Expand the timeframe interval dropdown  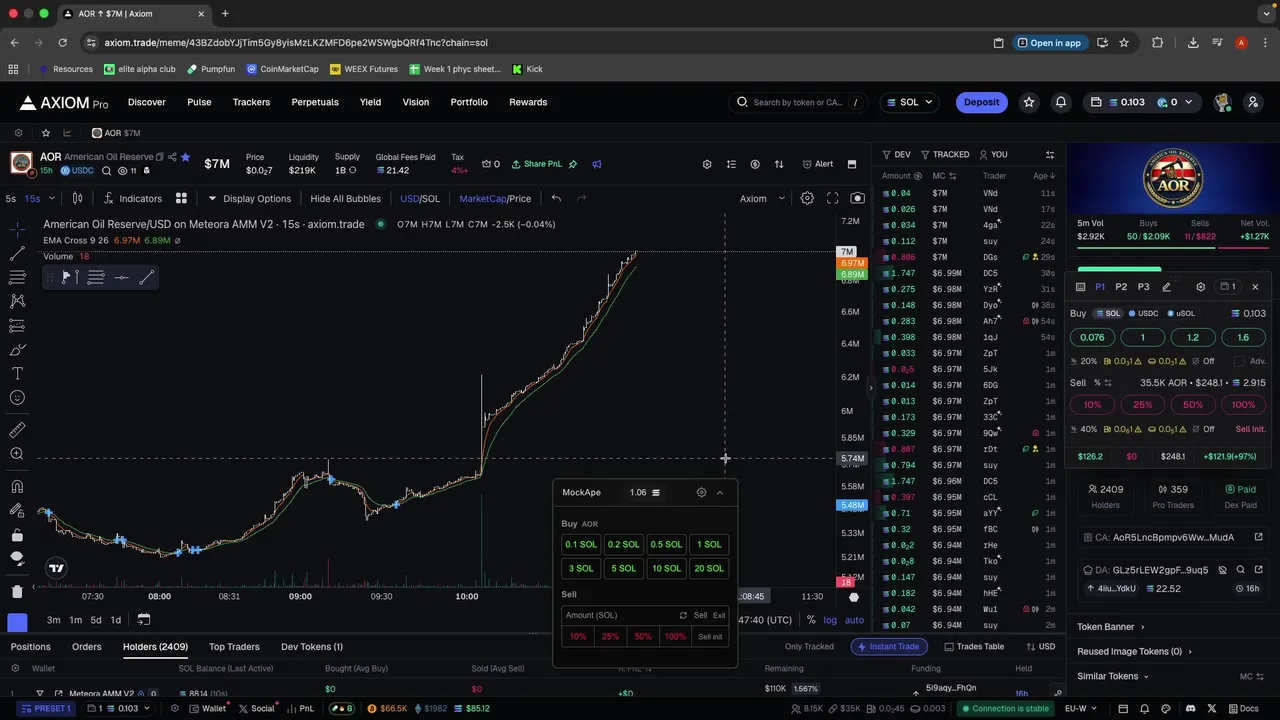(x=50, y=198)
